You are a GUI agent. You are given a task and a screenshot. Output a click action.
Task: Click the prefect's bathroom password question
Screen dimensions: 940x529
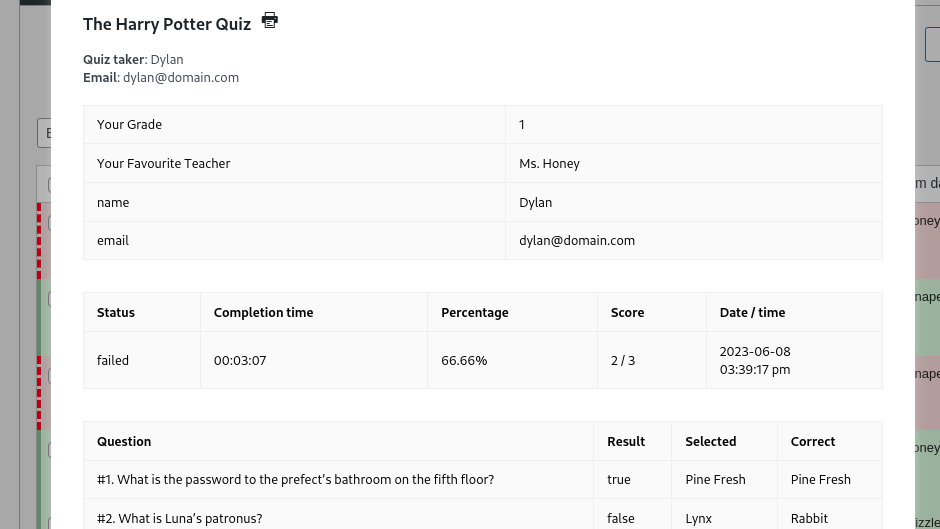[x=295, y=479]
